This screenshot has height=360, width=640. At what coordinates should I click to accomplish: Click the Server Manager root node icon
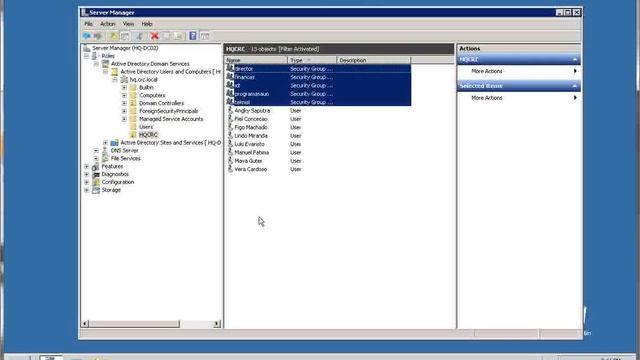click(x=86, y=48)
